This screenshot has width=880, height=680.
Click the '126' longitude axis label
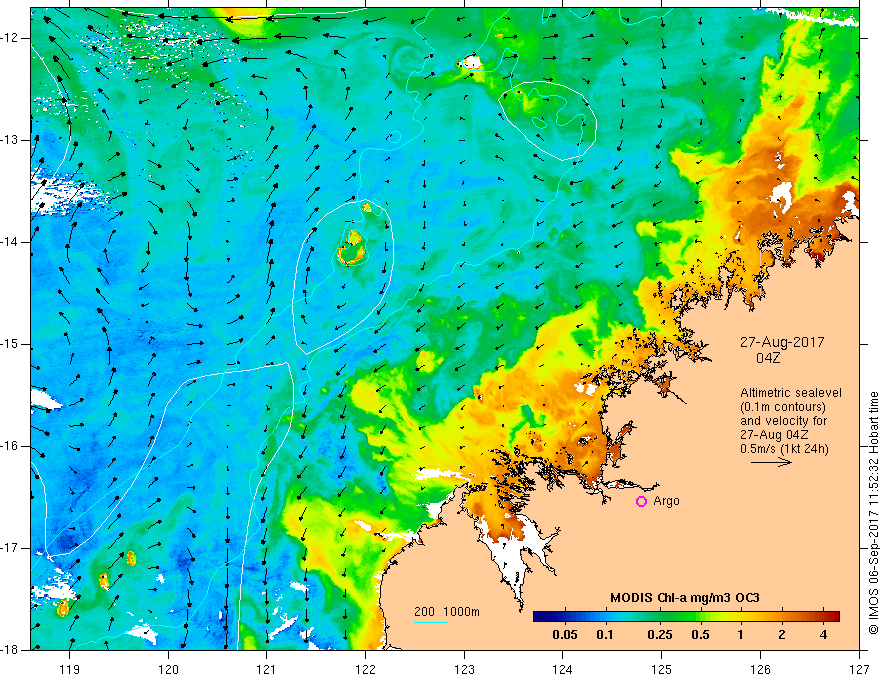tap(760, 669)
